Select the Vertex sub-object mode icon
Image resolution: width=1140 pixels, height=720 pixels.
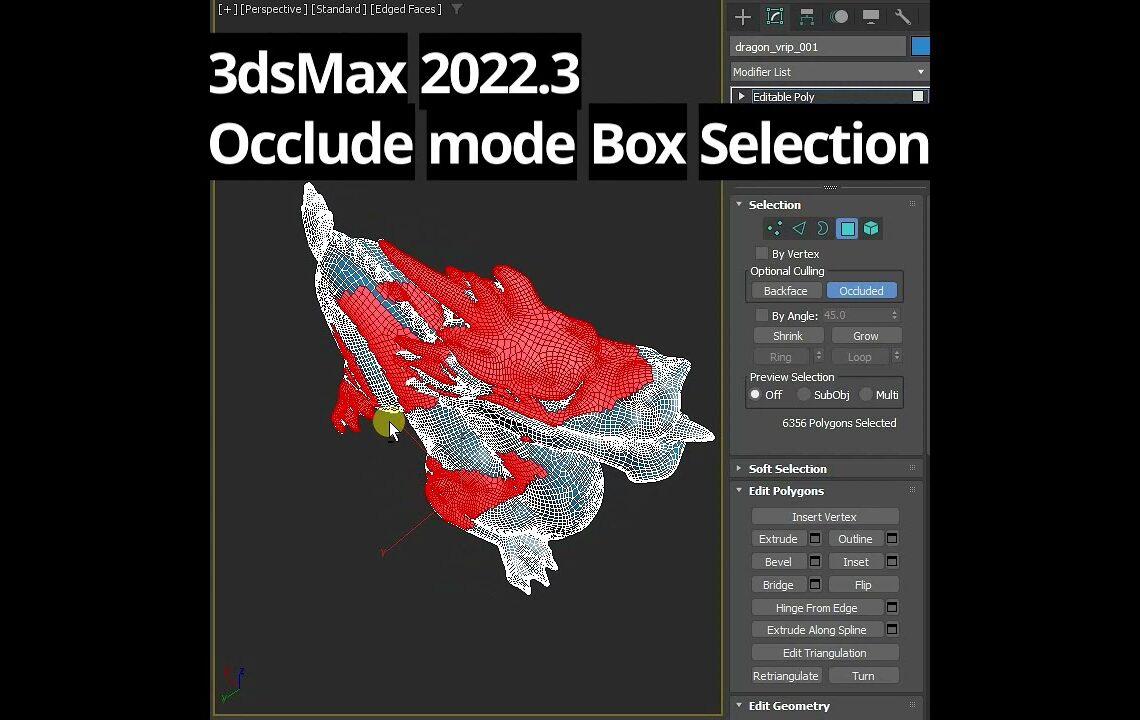[774, 228]
